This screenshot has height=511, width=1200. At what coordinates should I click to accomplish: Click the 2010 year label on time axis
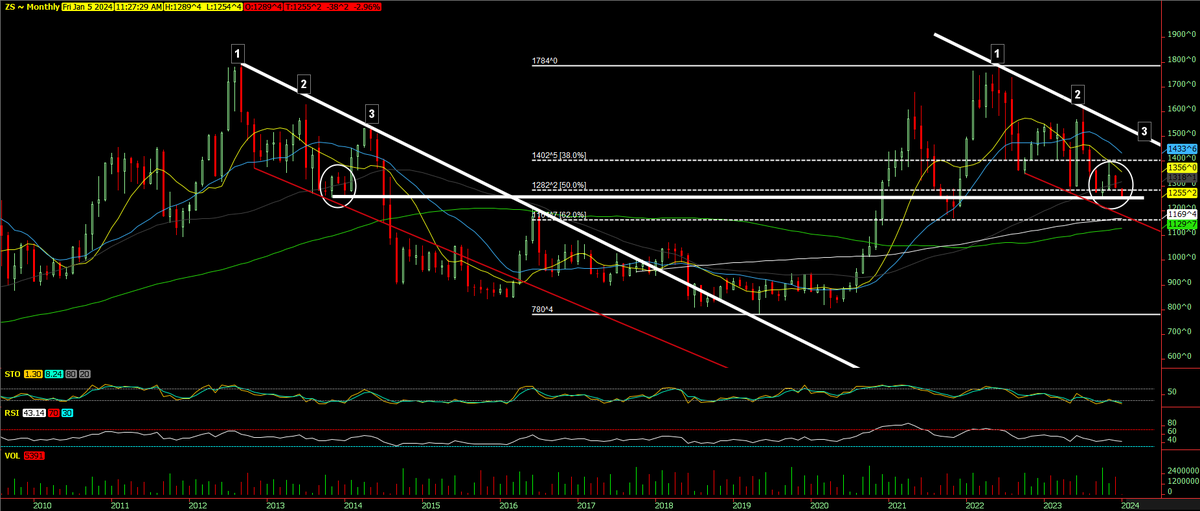pos(42,506)
